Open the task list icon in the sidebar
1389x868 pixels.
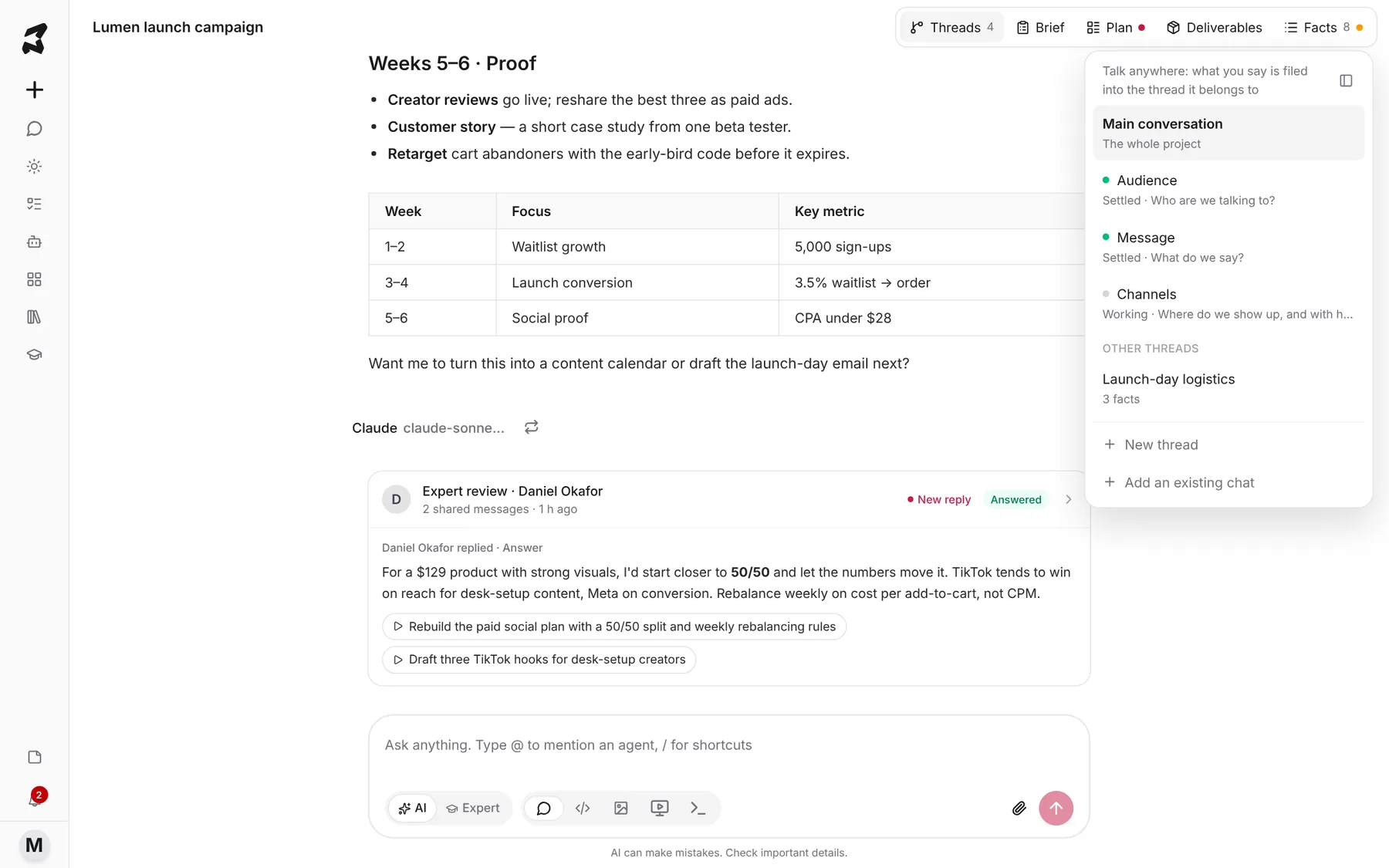click(x=35, y=204)
